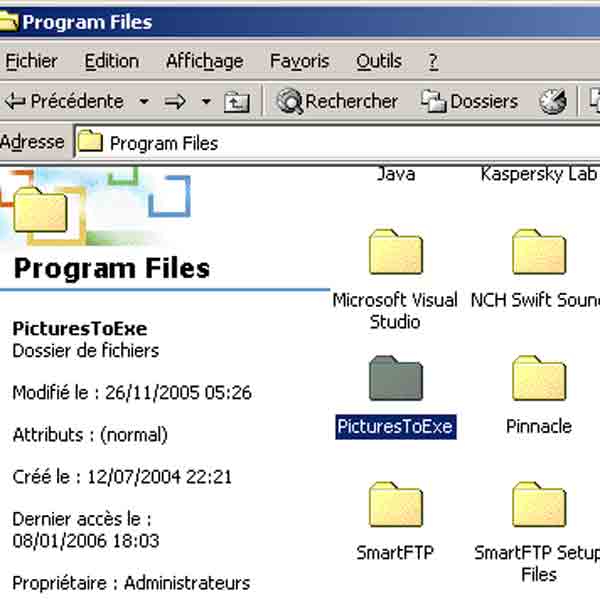Click the SmartFTP Setup Files label
Screen dimensions: 600x608
coord(538,564)
